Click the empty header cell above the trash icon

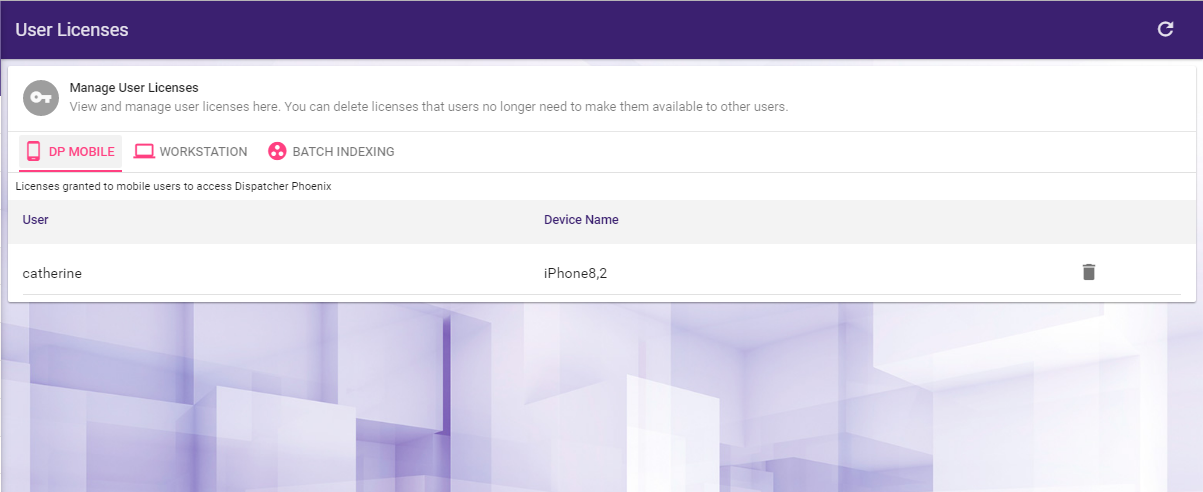click(1089, 220)
